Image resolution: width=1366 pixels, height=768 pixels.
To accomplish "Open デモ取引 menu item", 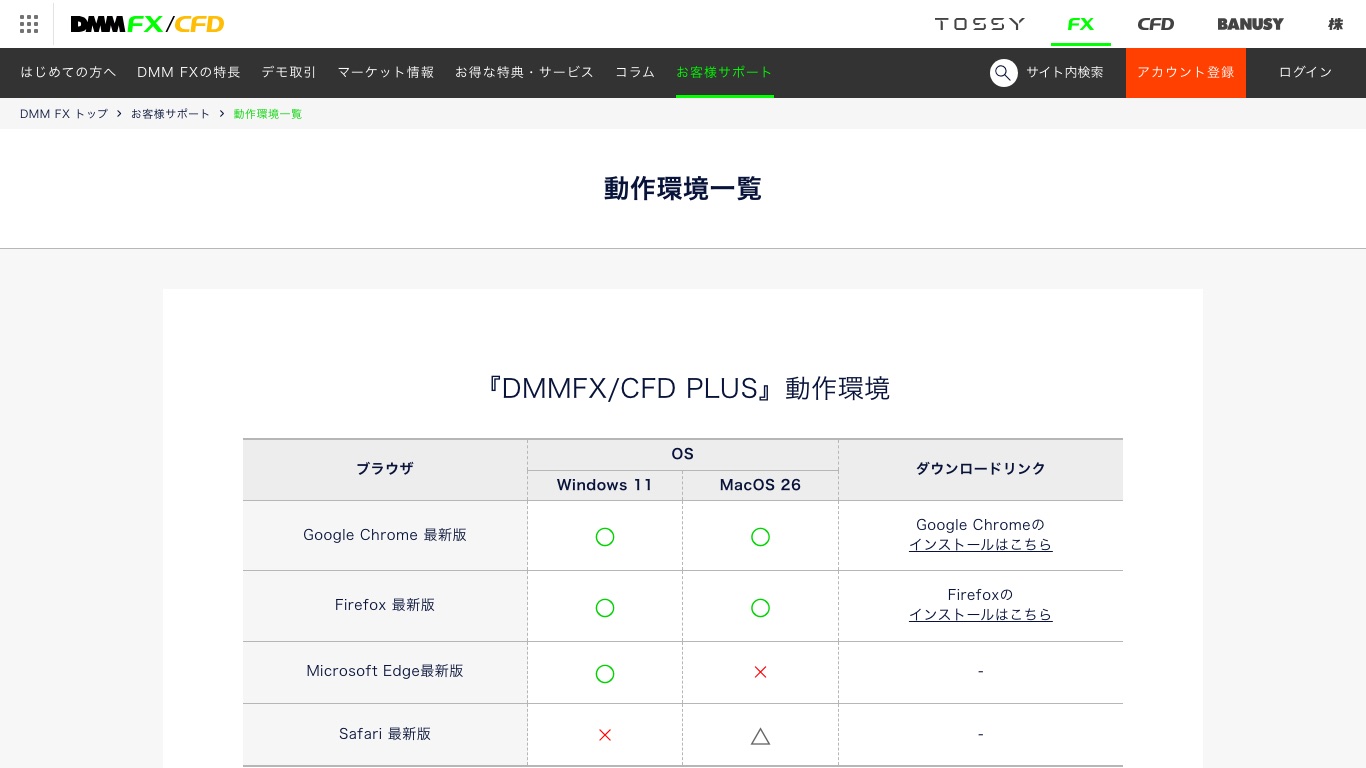I will pyautogui.click(x=289, y=72).
